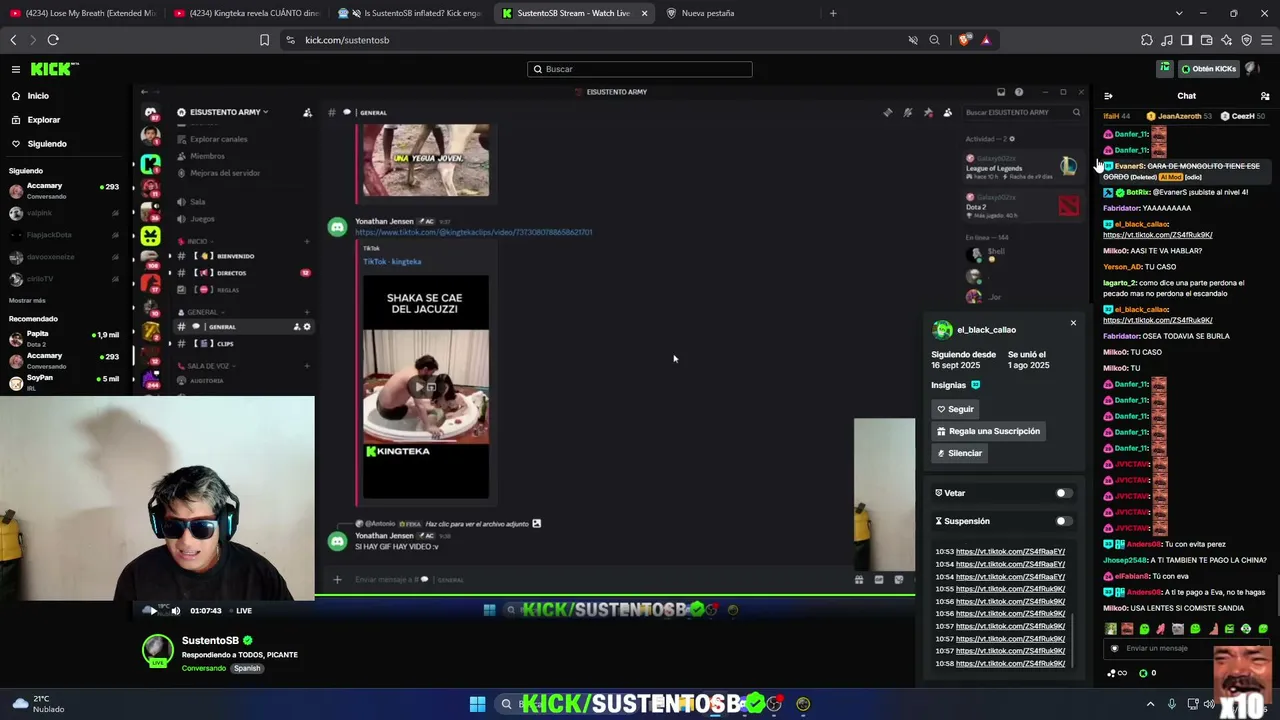The height and width of the screenshot is (720, 1280).
Task: Add a channel to SALA DE VOZ category
Action: pyautogui.click(x=307, y=366)
